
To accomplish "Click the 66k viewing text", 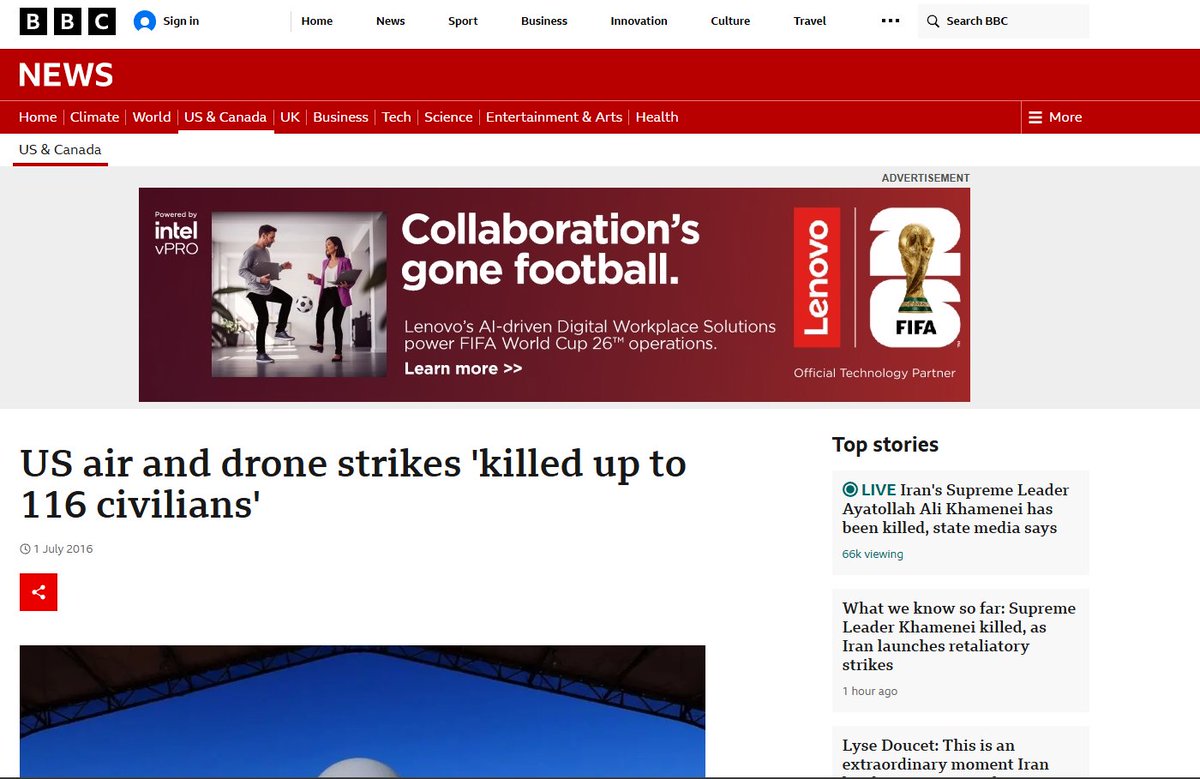I will (872, 554).
